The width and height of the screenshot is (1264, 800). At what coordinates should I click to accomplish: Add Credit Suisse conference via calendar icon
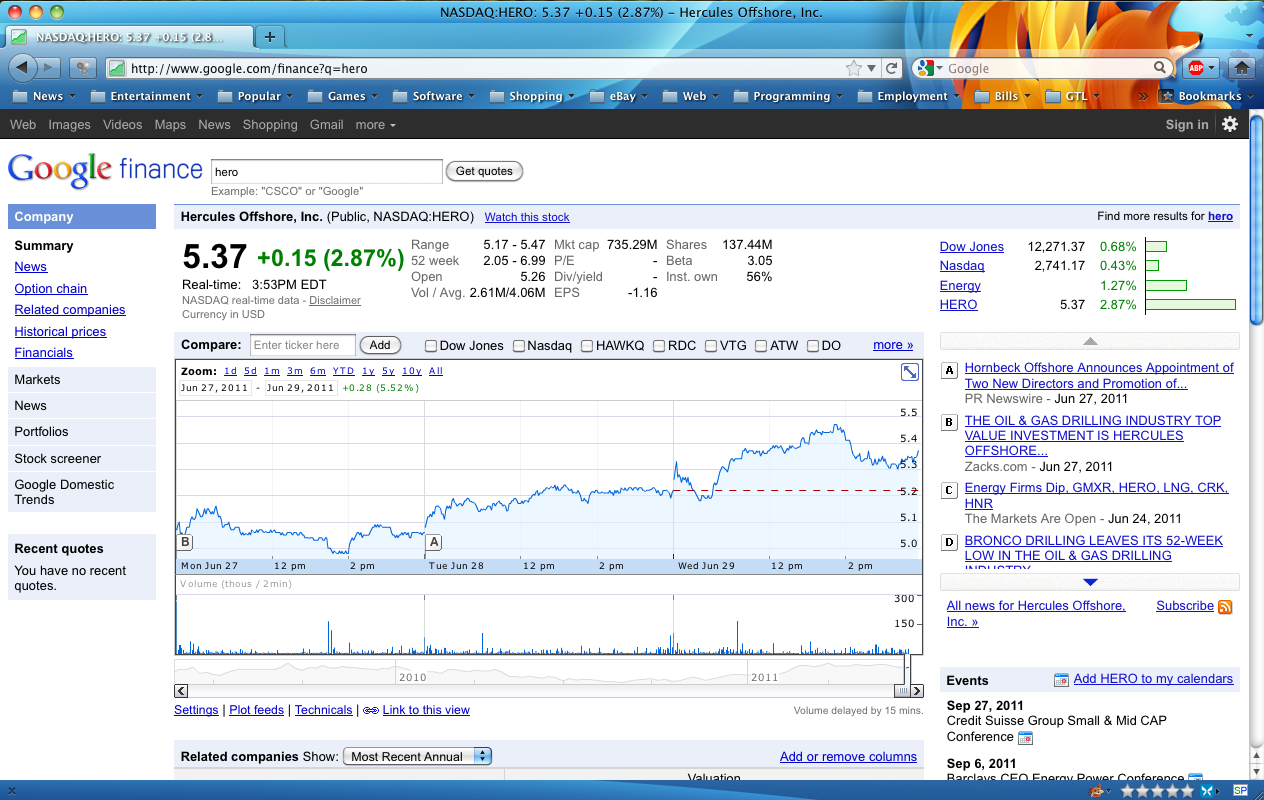[1024, 738]
